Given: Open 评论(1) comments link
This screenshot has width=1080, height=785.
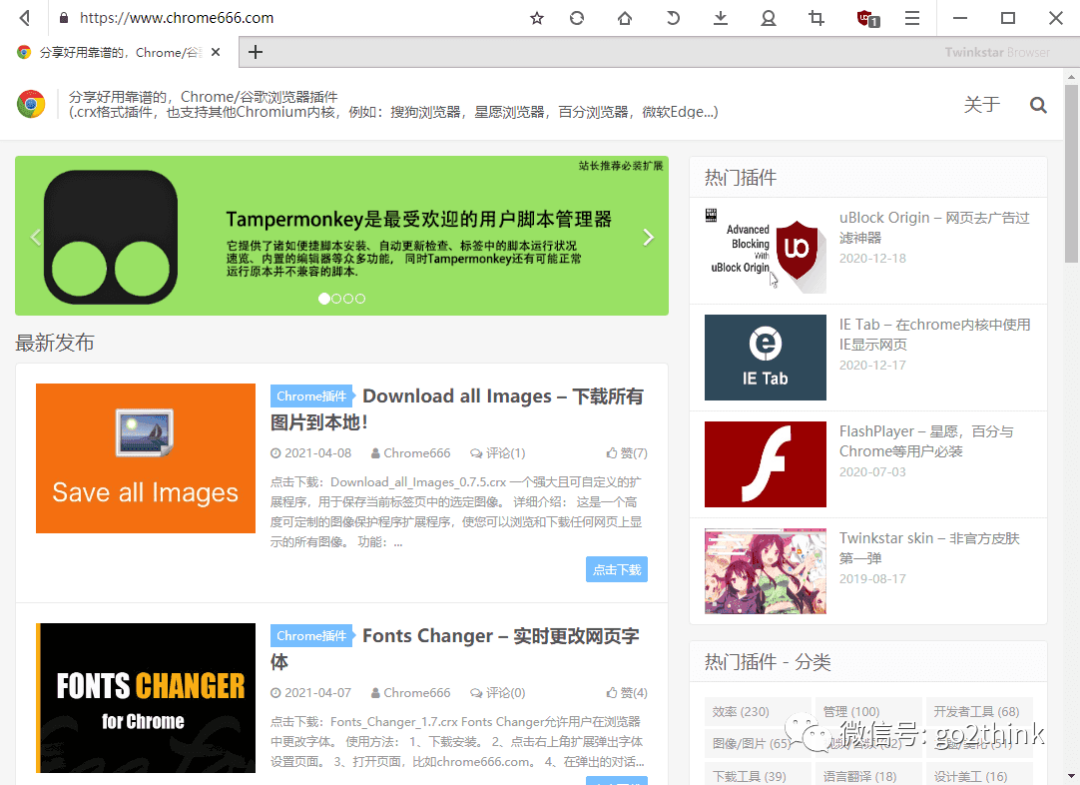Looking at the screenshot, I should point(498,453).
